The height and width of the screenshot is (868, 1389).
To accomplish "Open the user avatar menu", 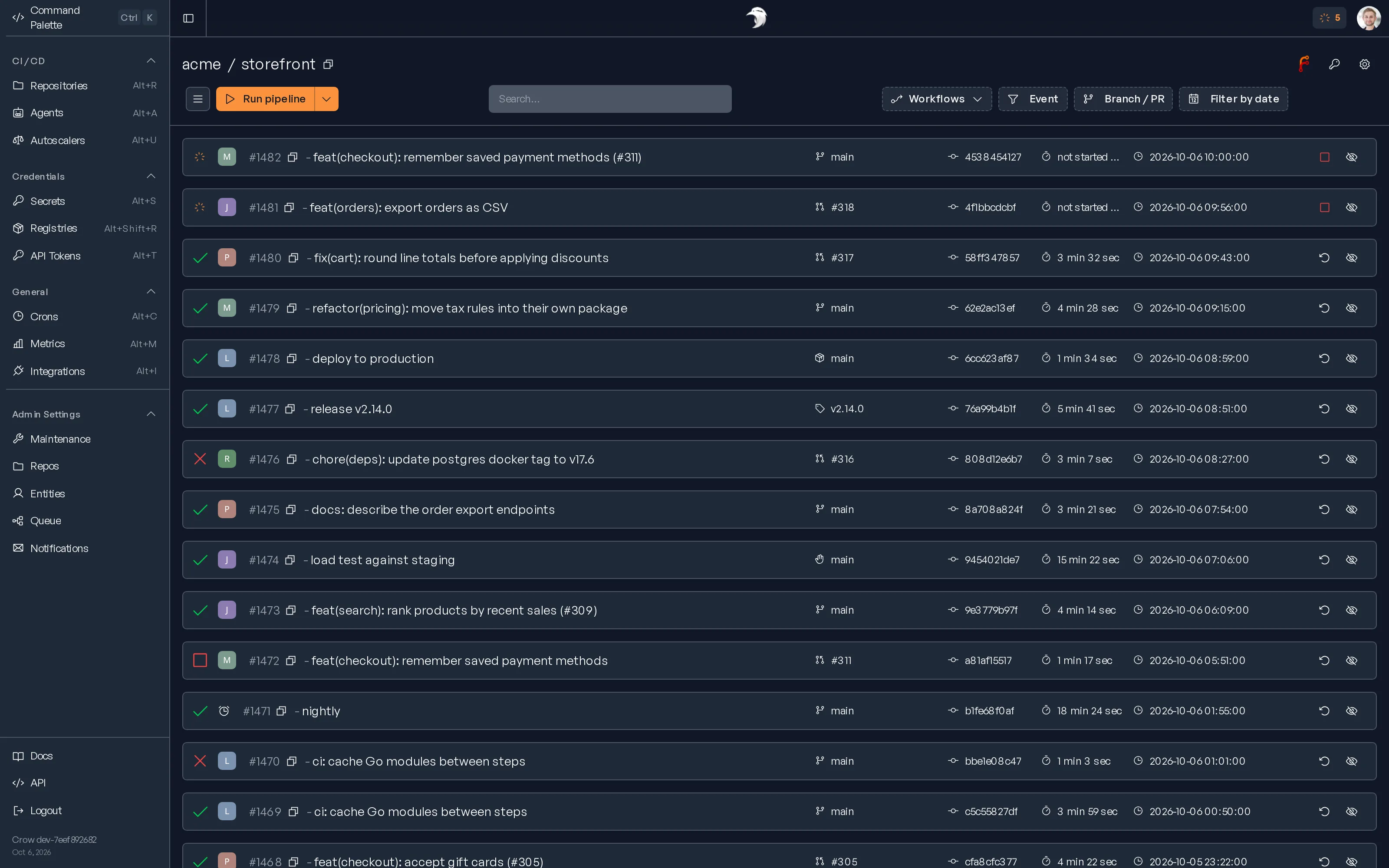I will 1368,18.
